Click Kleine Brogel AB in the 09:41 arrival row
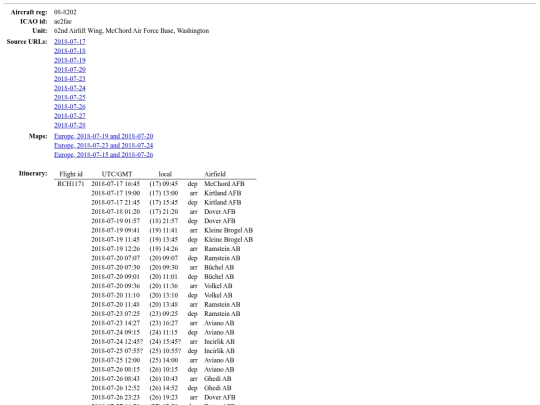This screenshot has width=540, height=405. (x=228, y=230)
